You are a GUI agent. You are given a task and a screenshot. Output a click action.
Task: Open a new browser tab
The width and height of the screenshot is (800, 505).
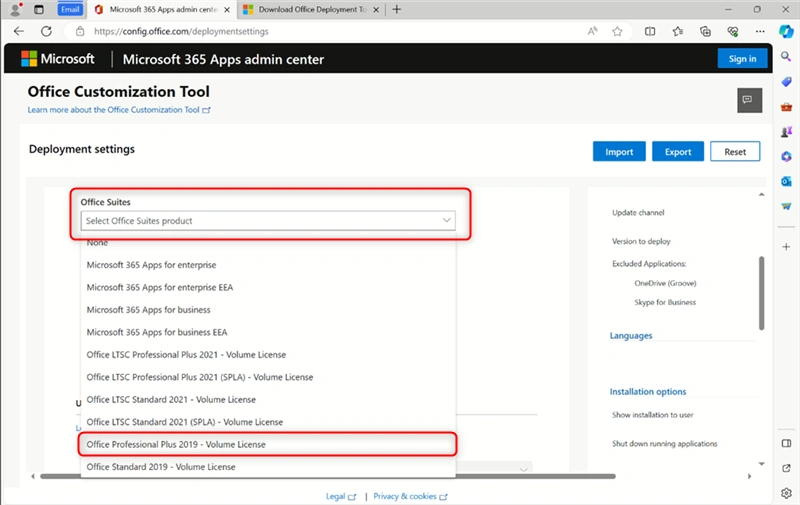pos(396,9)
